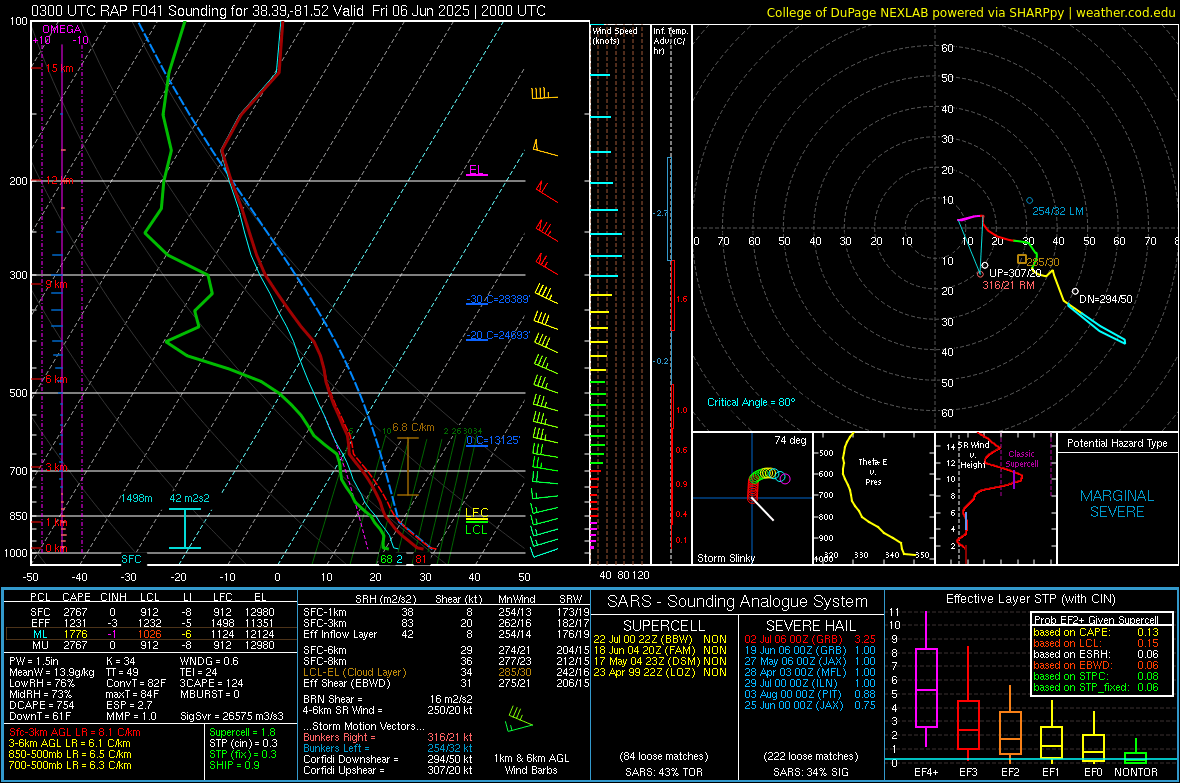Click the green LCL marker on Skew-T
Image resolution: width=1180 pixels, height=783 pixels.
pos(476,529)
